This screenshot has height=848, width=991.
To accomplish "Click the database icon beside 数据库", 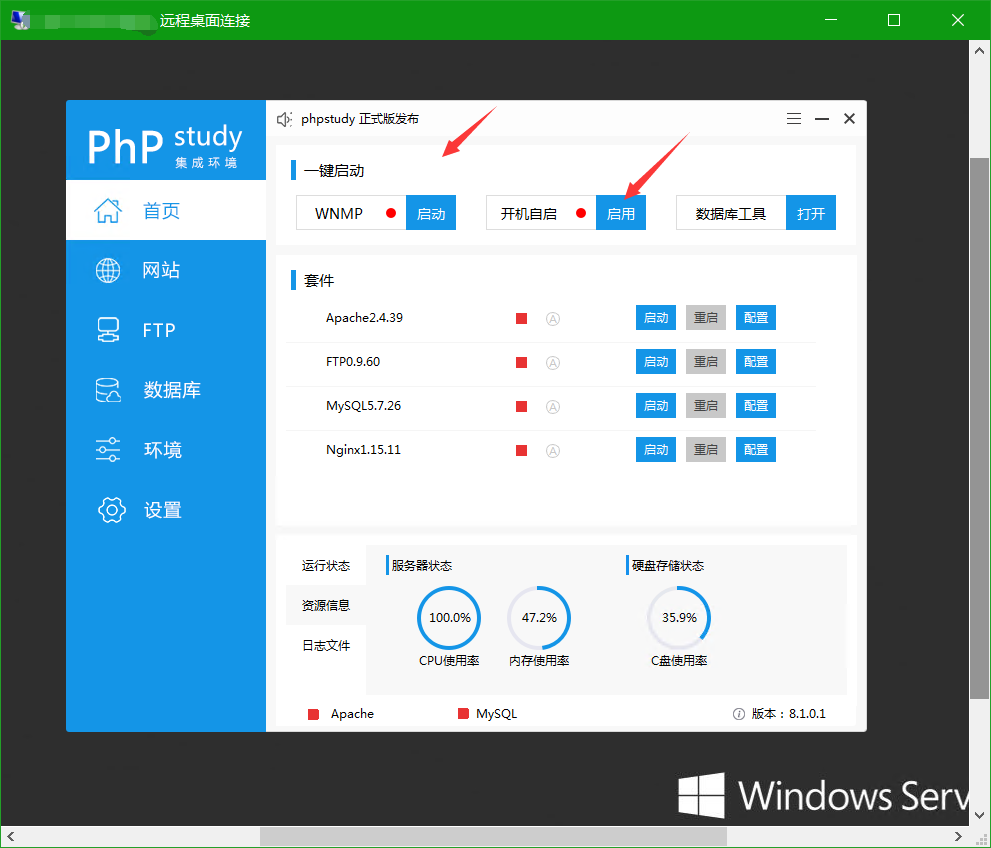I will (108, 390).
